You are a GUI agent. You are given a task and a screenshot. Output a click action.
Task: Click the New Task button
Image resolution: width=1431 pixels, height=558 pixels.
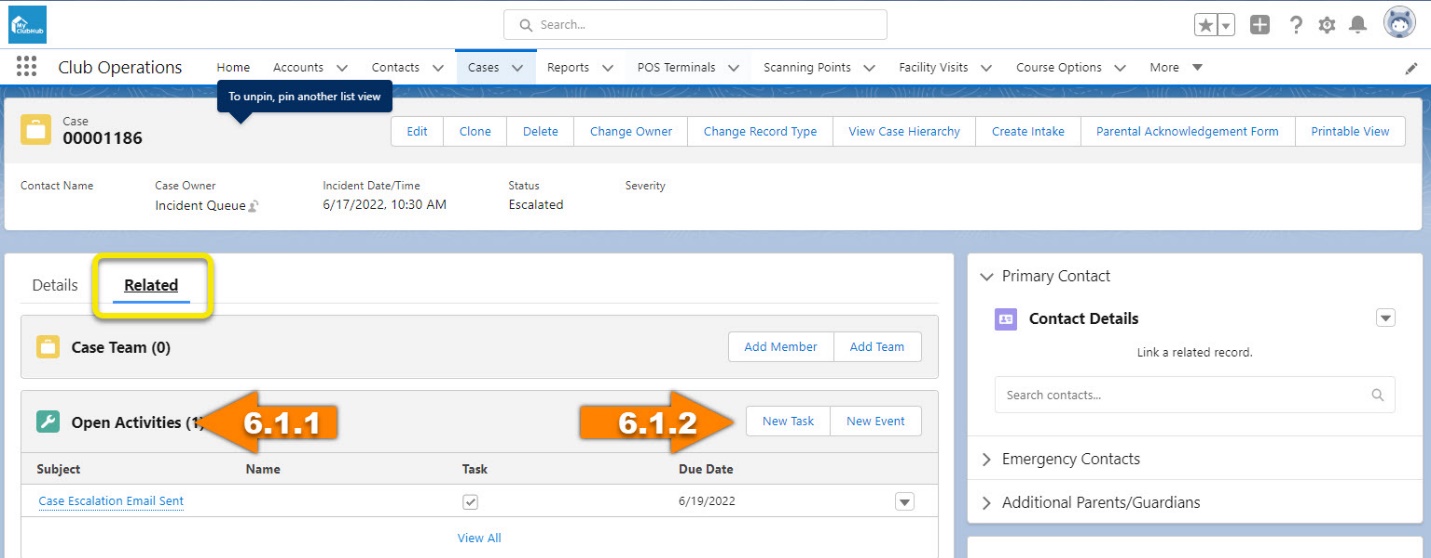coord(788,421)
